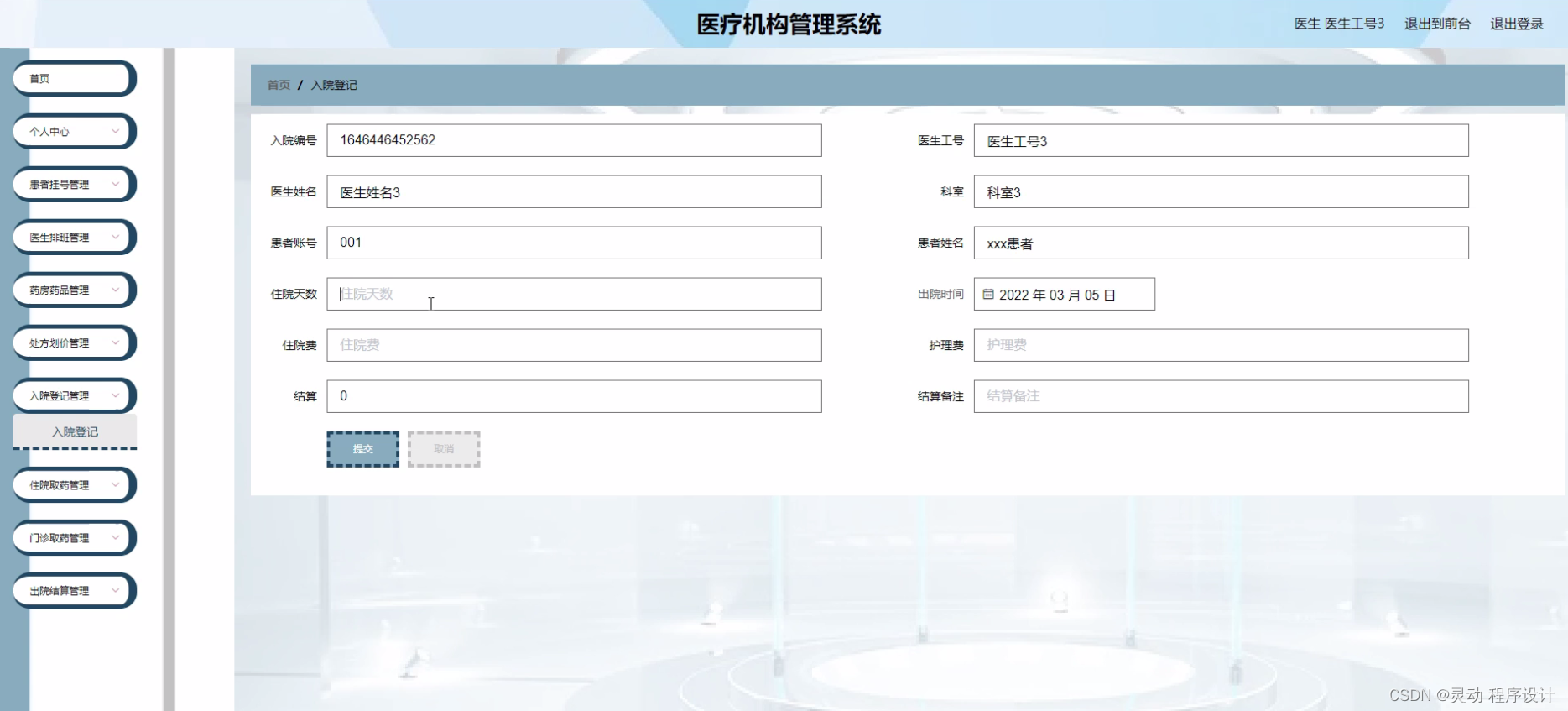This screenshot has width=1568, height=711.
Task: Expand the 出院结算管理 chevron
Action: click(x=115, y=590)
